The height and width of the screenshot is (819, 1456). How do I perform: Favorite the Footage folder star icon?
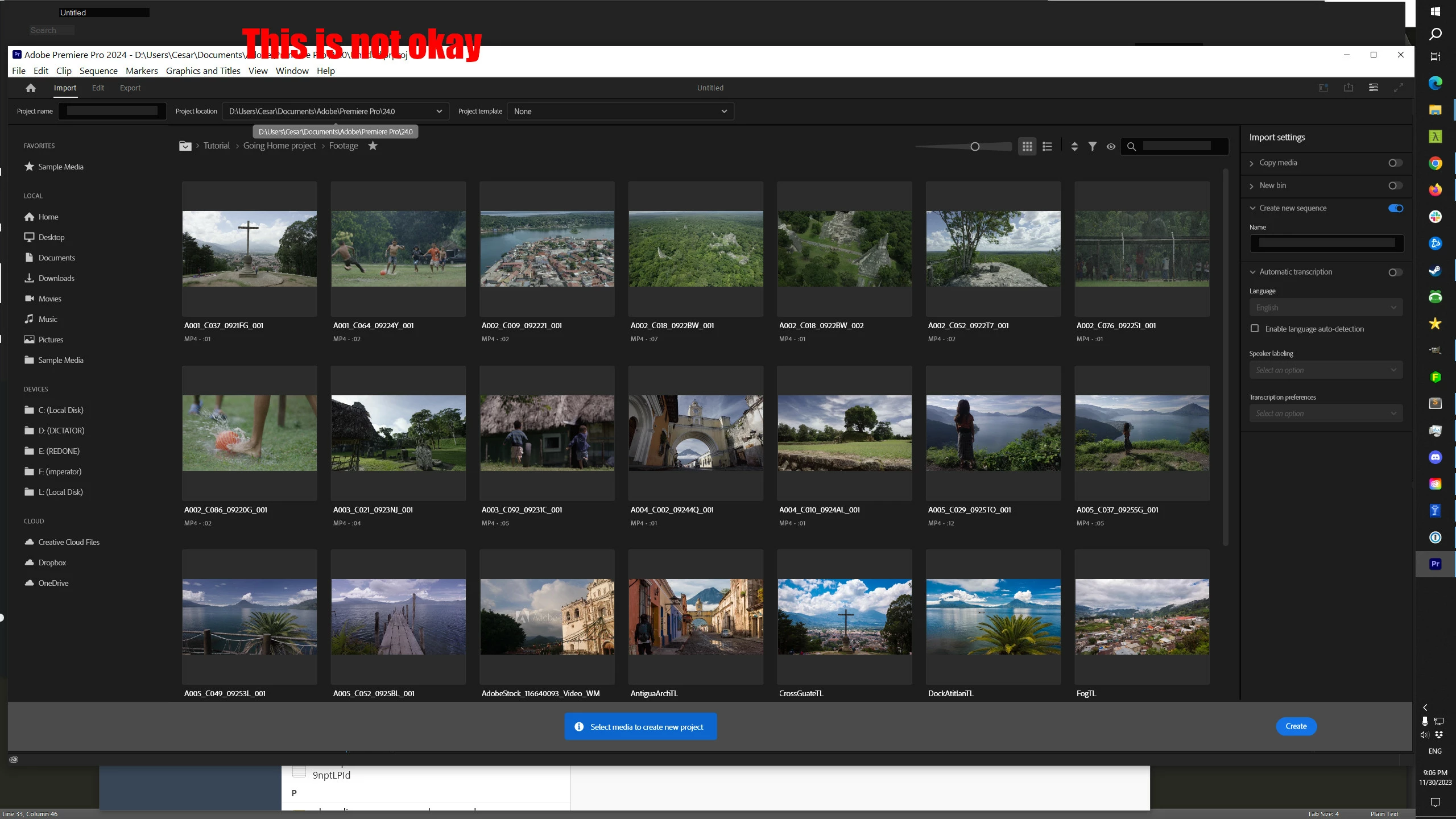tap(373, 146)
